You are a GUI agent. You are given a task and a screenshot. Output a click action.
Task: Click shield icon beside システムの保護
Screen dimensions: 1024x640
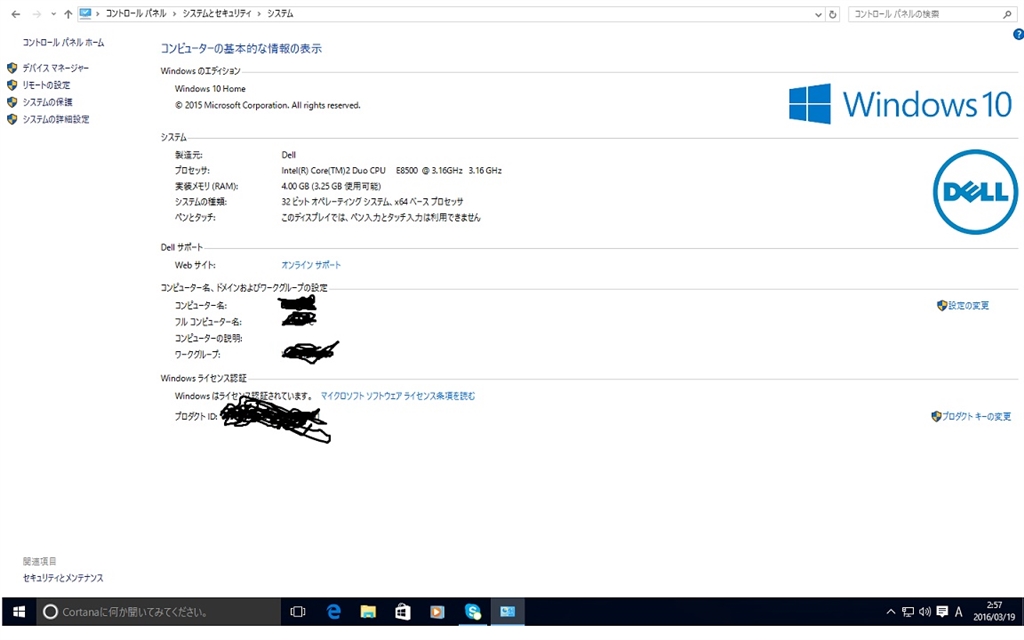12,102
